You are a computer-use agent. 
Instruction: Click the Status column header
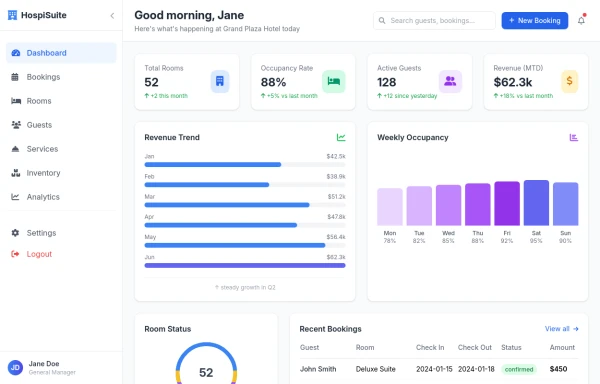point(511,347)
